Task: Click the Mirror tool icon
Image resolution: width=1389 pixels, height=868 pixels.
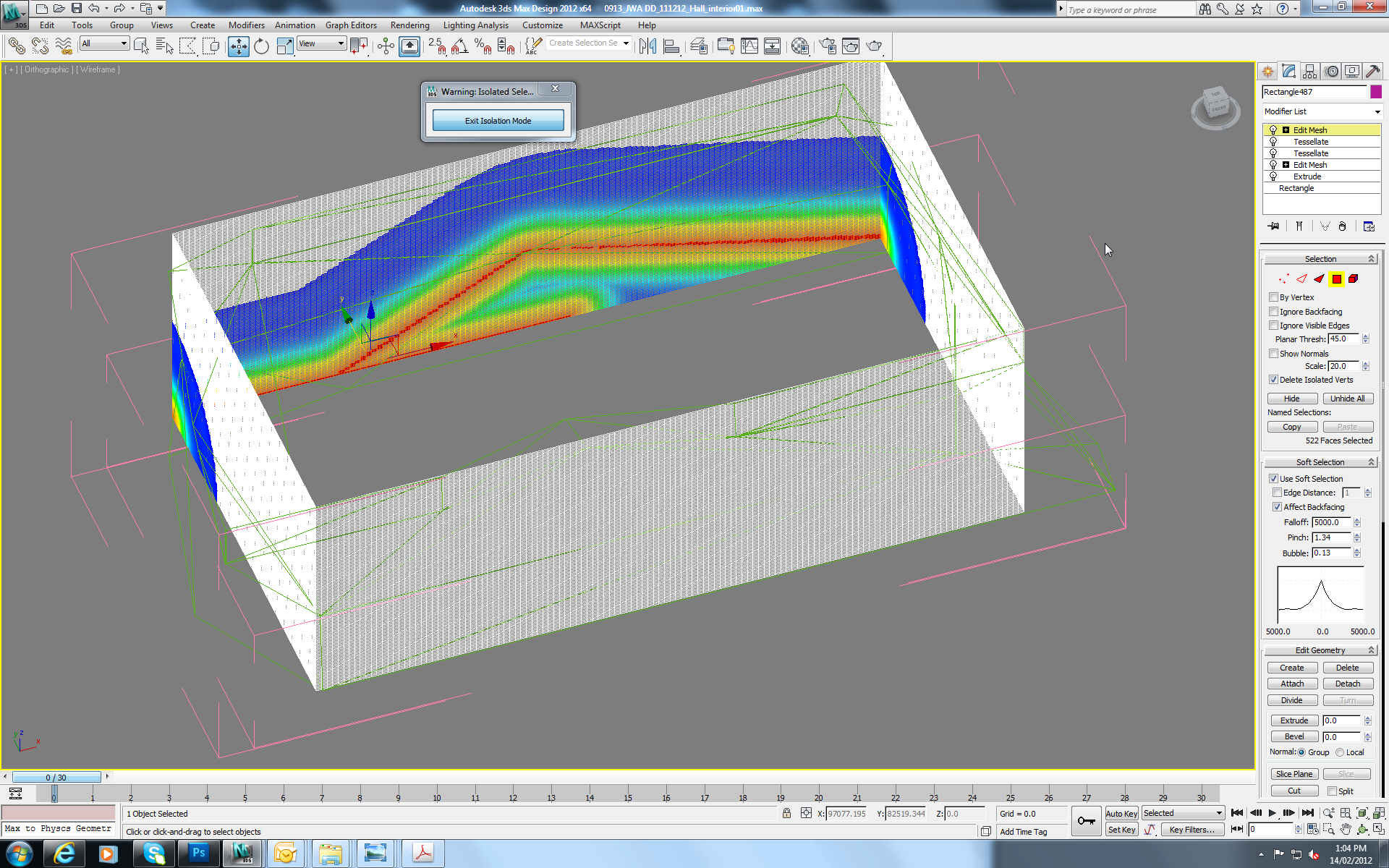Action: click(647, 46)
